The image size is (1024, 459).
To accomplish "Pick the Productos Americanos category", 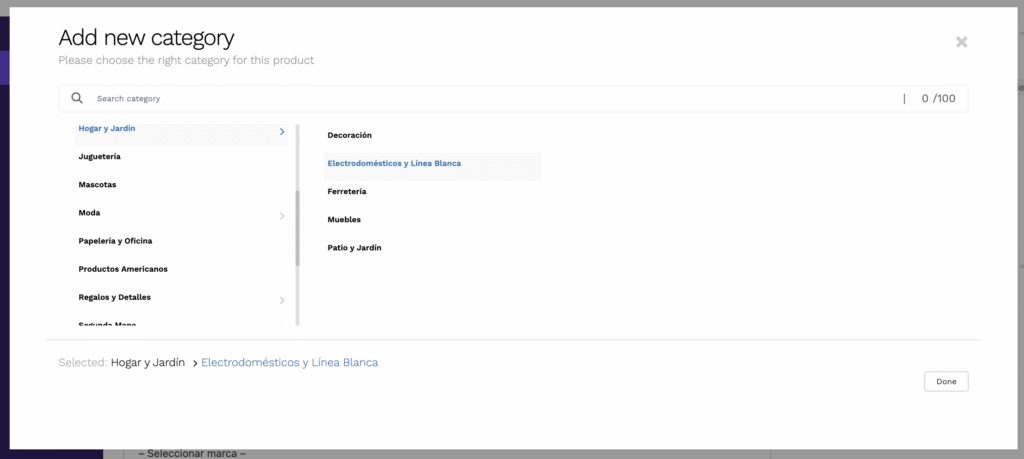I will coord(123,269).
